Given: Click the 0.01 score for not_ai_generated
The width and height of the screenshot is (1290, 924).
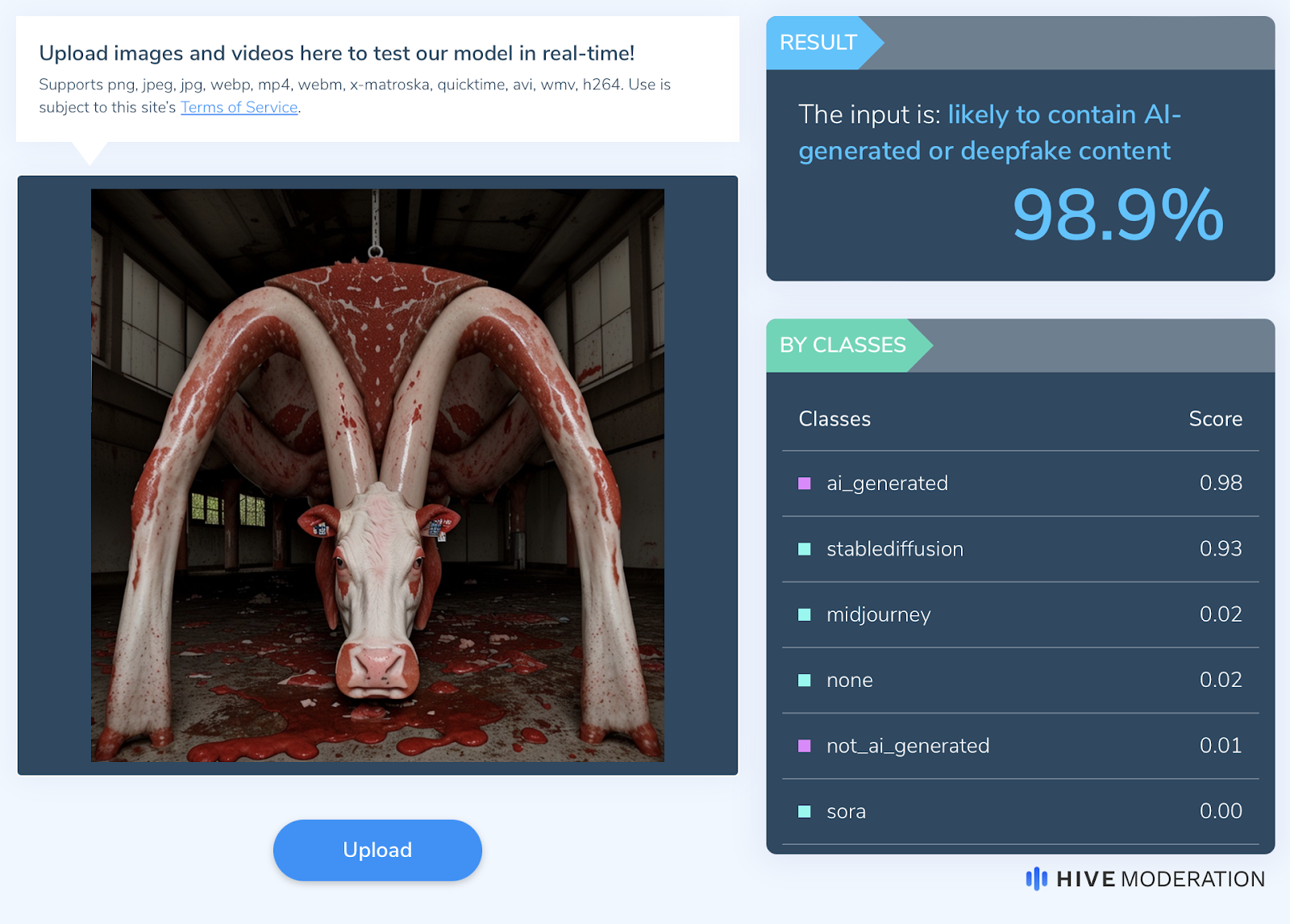Looking at the screenshot, I should 1221,745.
